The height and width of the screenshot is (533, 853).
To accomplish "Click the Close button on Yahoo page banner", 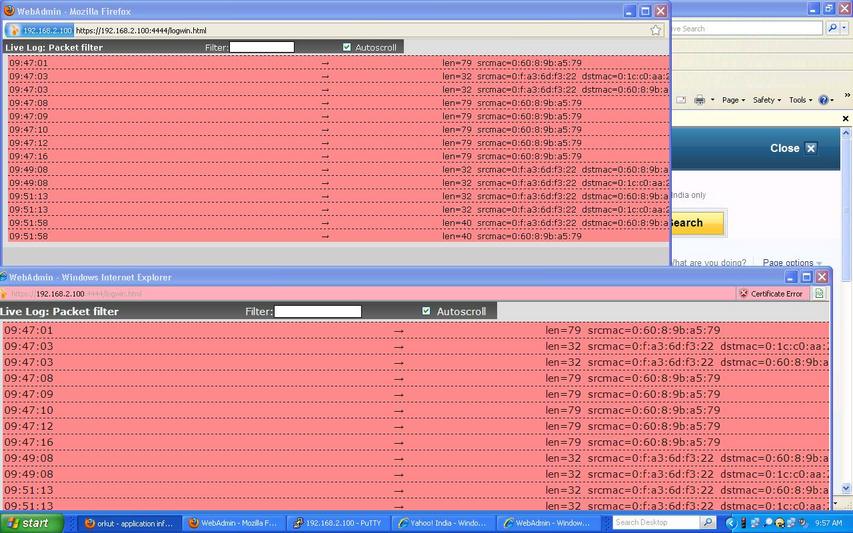I will (x=793, y=148).
